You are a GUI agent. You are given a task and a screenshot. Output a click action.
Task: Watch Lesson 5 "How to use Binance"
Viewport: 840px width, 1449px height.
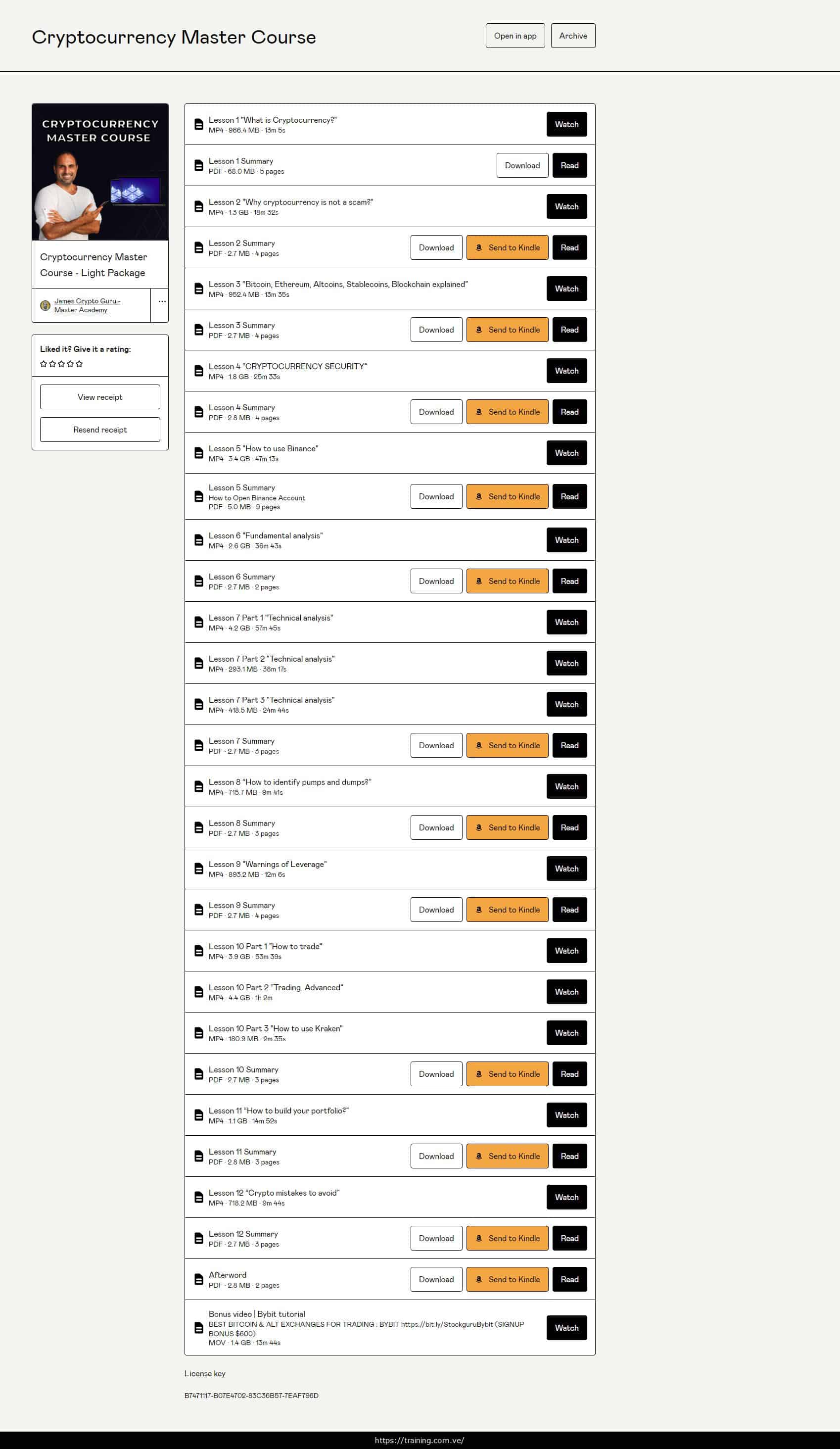(x=566, y=453)
